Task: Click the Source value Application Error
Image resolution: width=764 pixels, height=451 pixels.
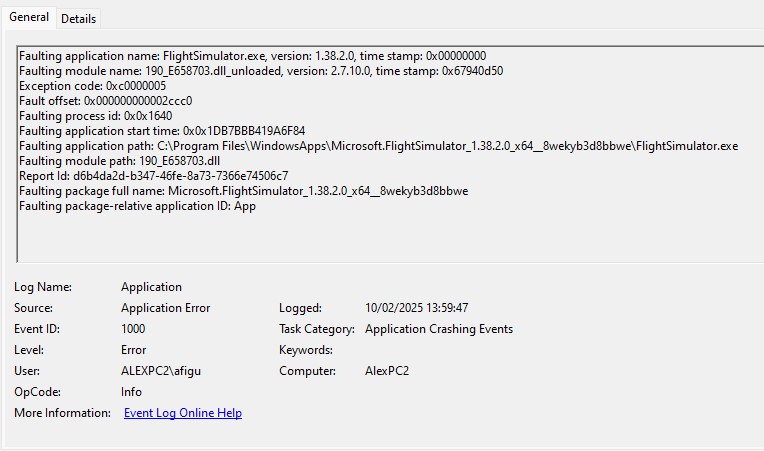Action: point(165,308)
